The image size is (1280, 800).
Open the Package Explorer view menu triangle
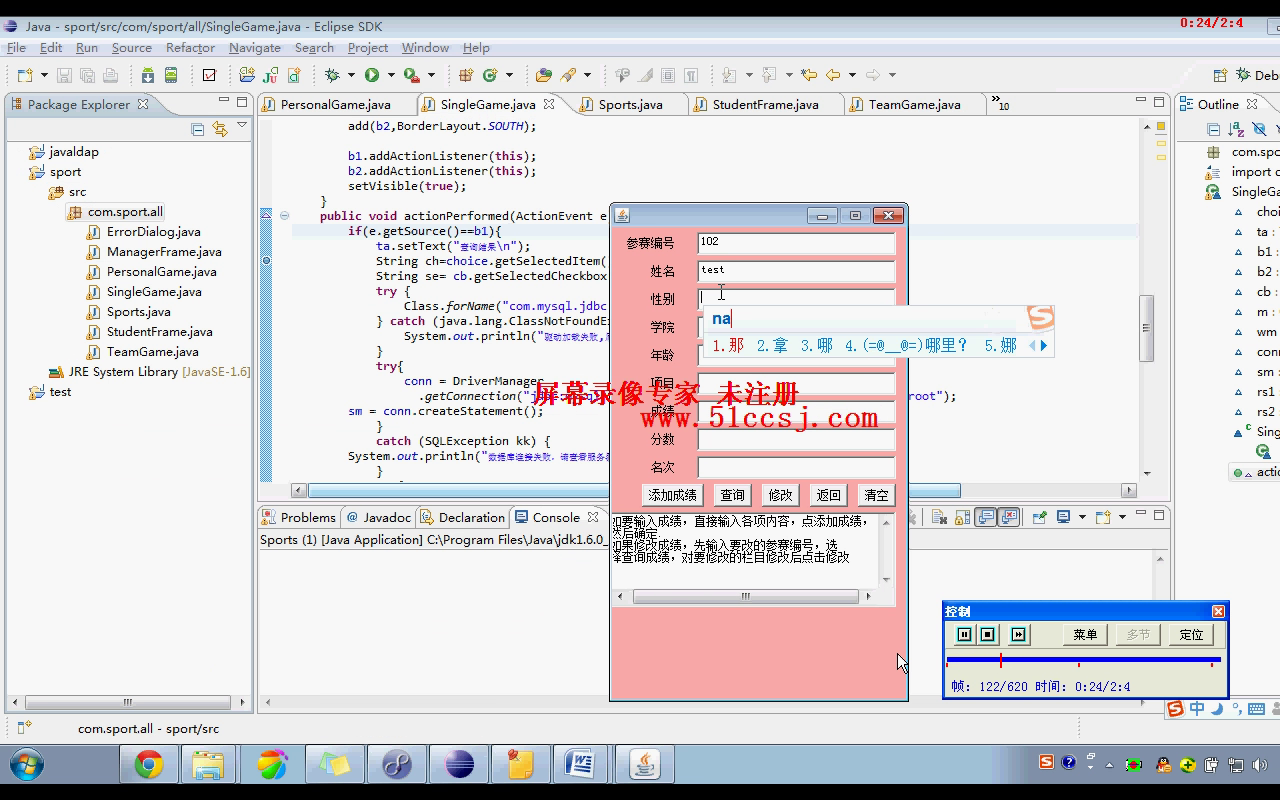(242, 127)
